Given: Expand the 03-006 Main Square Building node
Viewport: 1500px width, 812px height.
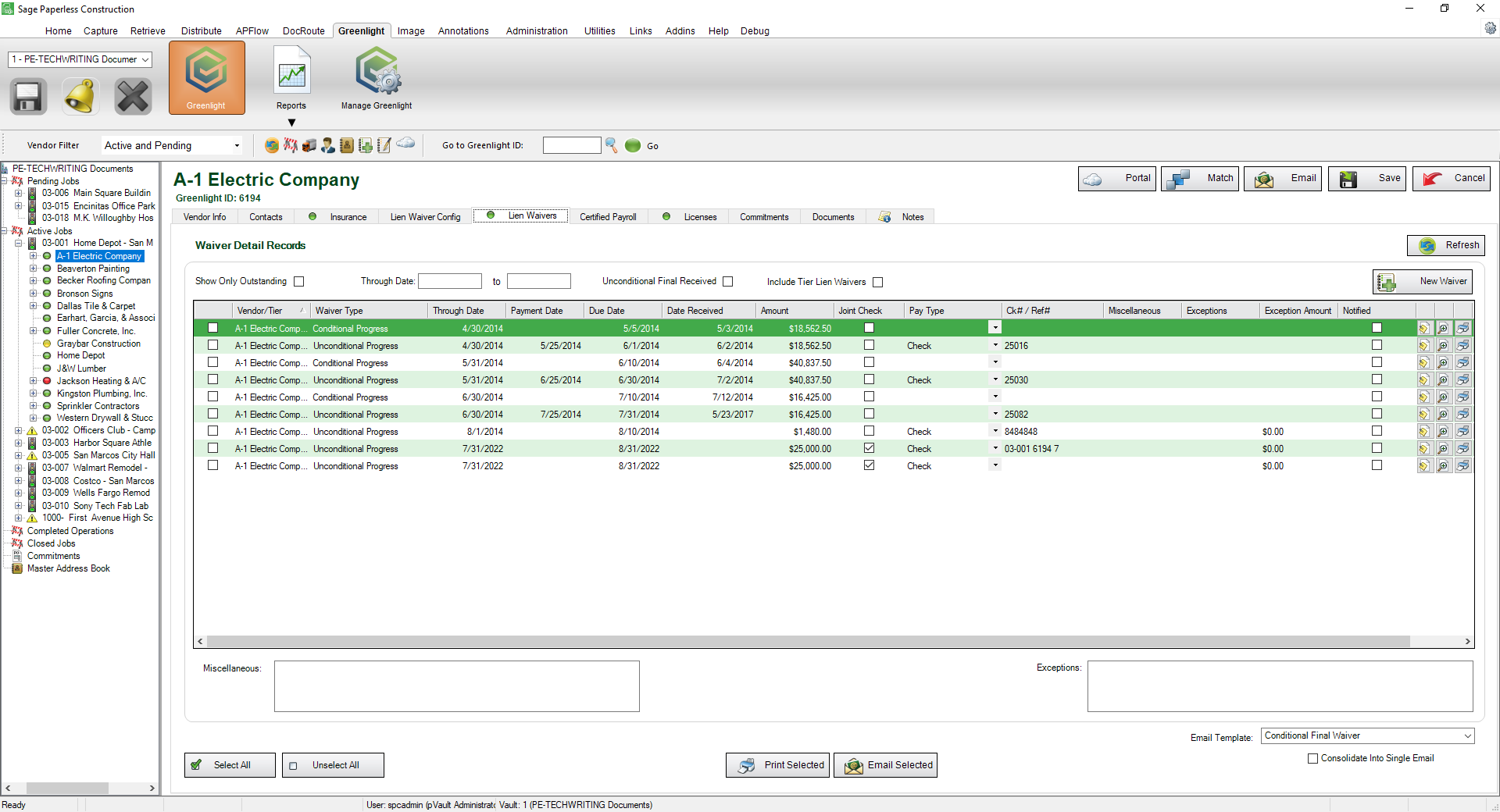Looking at the screenshot, I should tap(18, 193).
